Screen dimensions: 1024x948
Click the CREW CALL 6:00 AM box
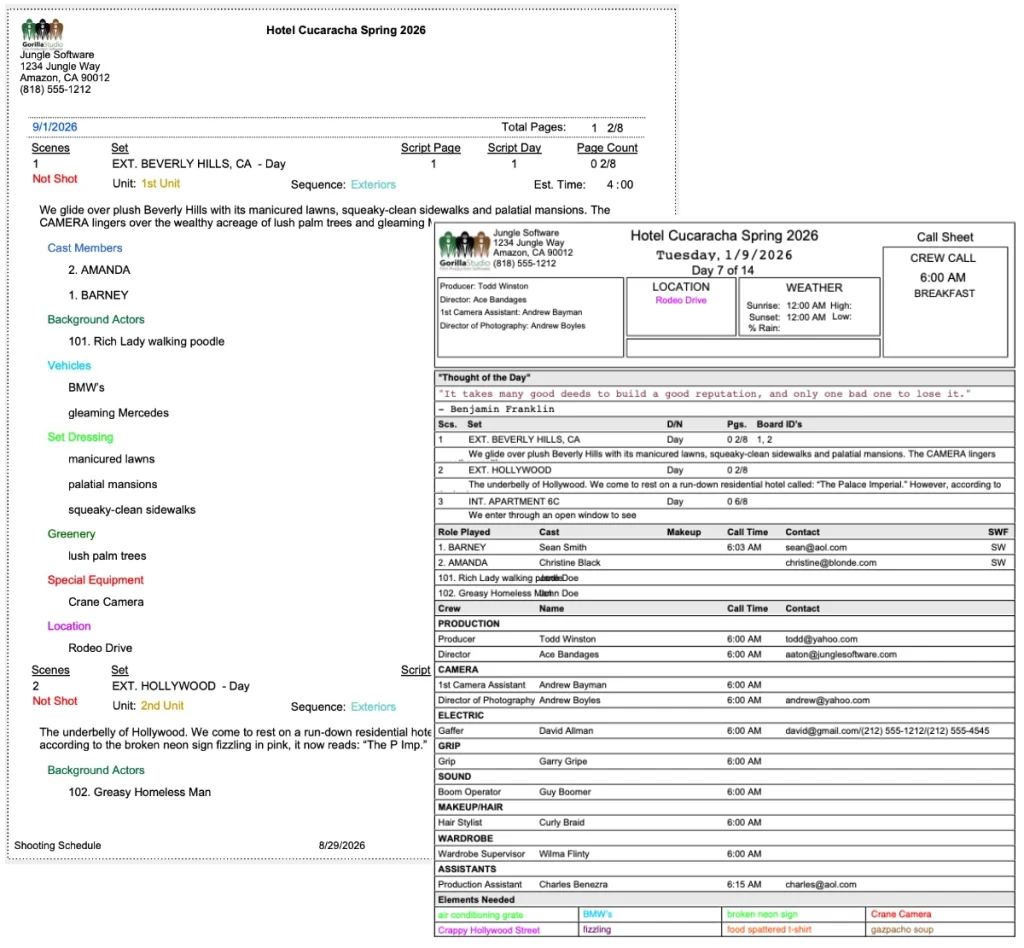944,302
